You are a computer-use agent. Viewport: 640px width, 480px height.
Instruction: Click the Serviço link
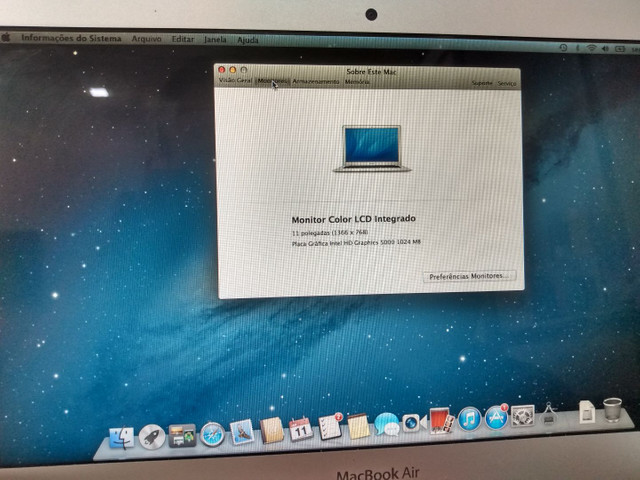pos(507,83)
